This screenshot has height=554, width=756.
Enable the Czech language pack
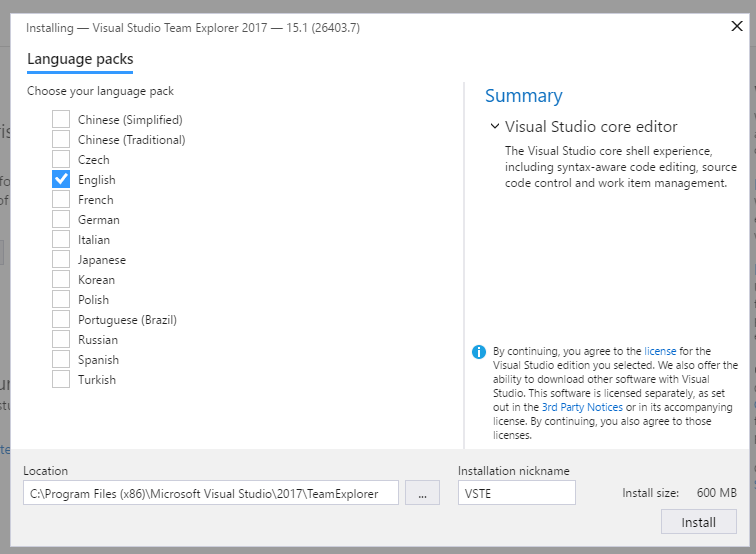(x=61, y=159)
